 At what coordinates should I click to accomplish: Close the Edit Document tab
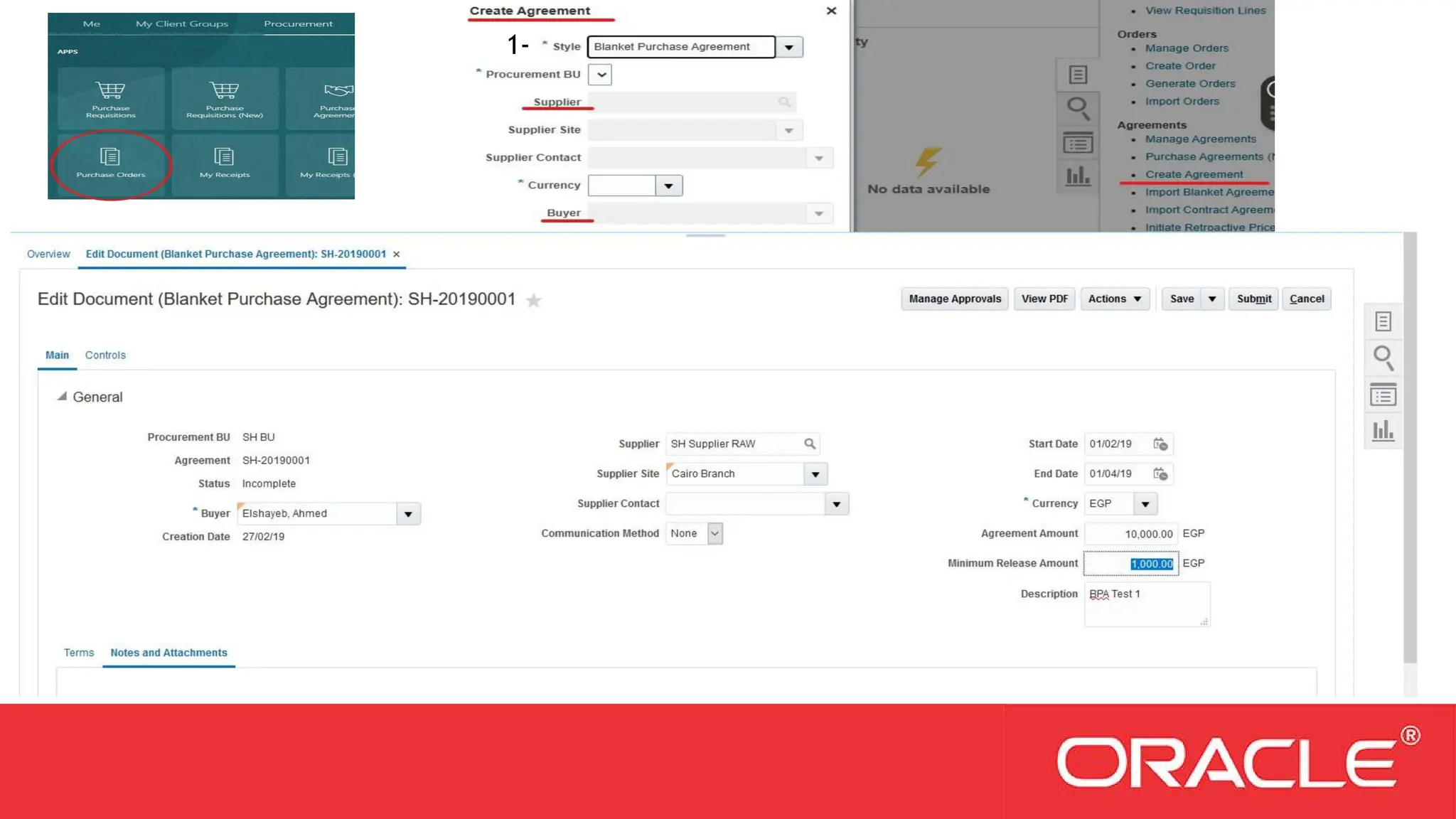coord(397,255)
